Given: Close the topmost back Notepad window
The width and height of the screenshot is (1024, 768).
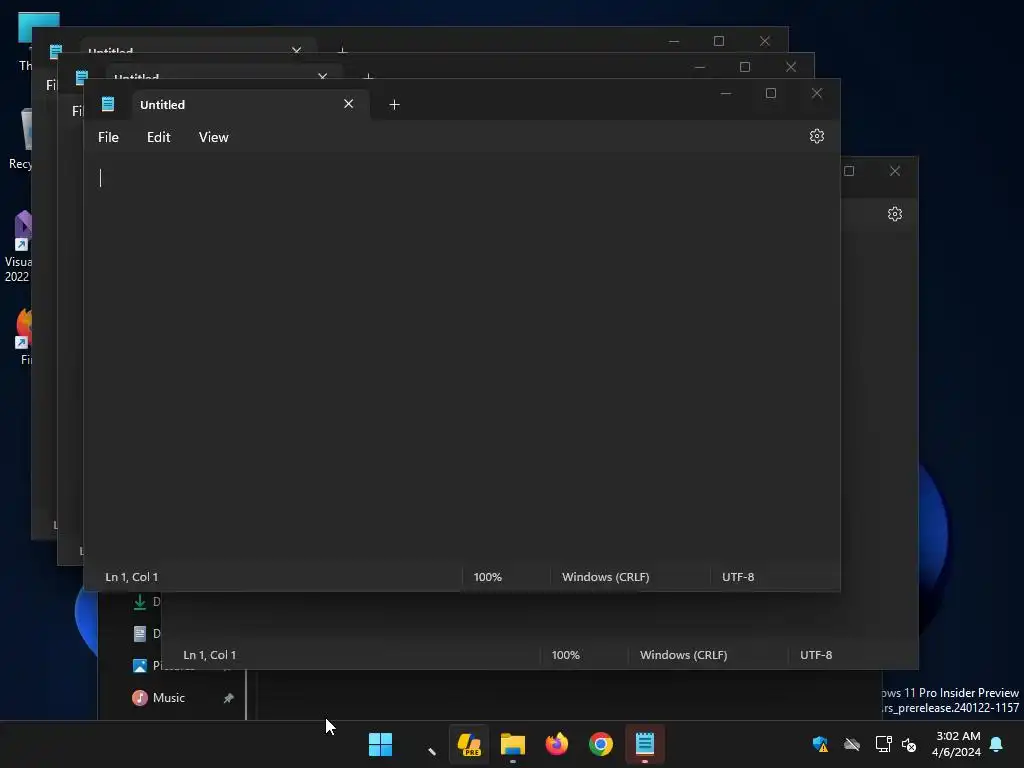Looking at the screenshot, I should tap(765, 41).
